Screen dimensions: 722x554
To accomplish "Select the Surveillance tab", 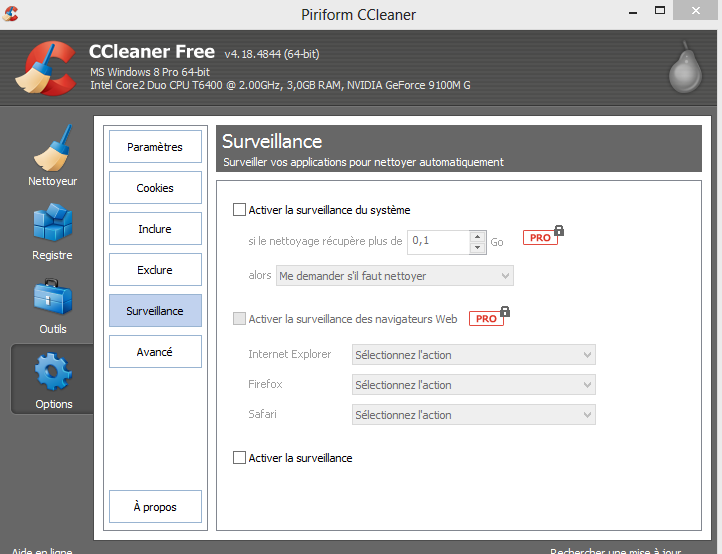I will (x=155, y=310).
